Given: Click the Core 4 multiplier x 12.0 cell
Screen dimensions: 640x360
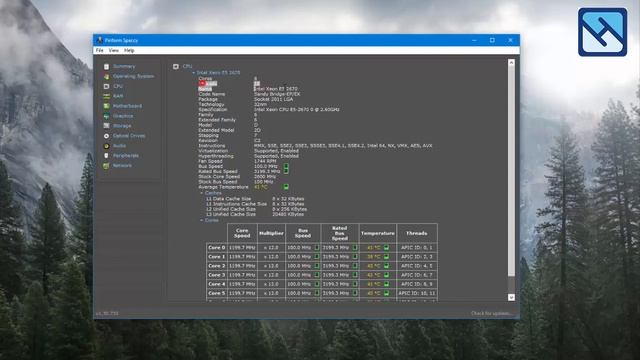Looking at the screenshot, I should pyautogui.click(x=271, y=284).
